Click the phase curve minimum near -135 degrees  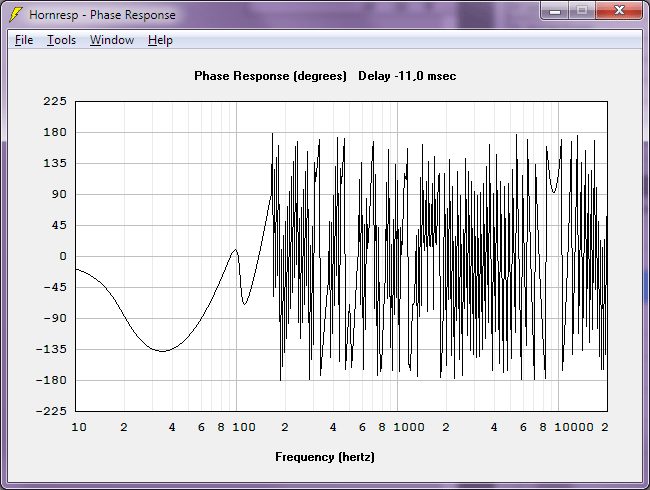pos(162,351)
